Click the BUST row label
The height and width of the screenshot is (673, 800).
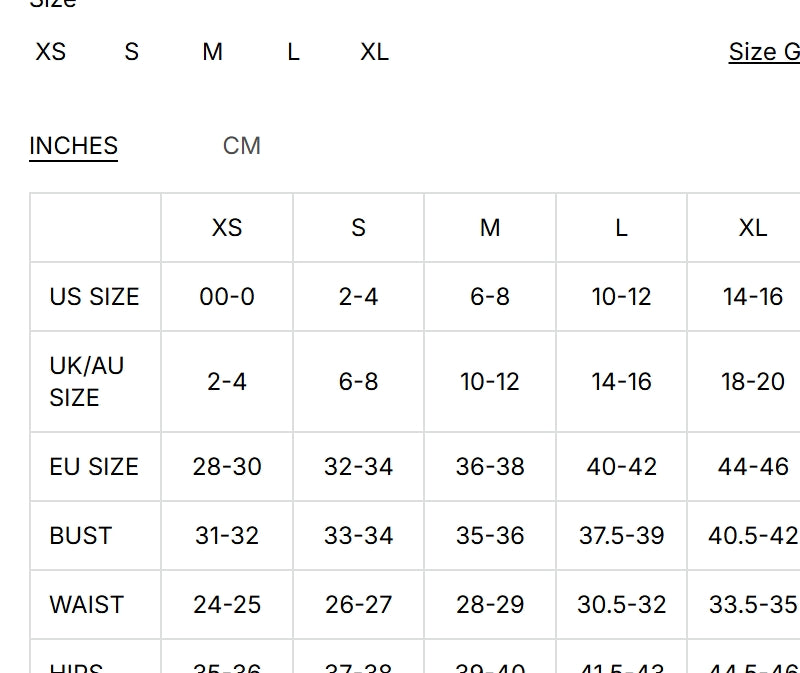(80, 536)
